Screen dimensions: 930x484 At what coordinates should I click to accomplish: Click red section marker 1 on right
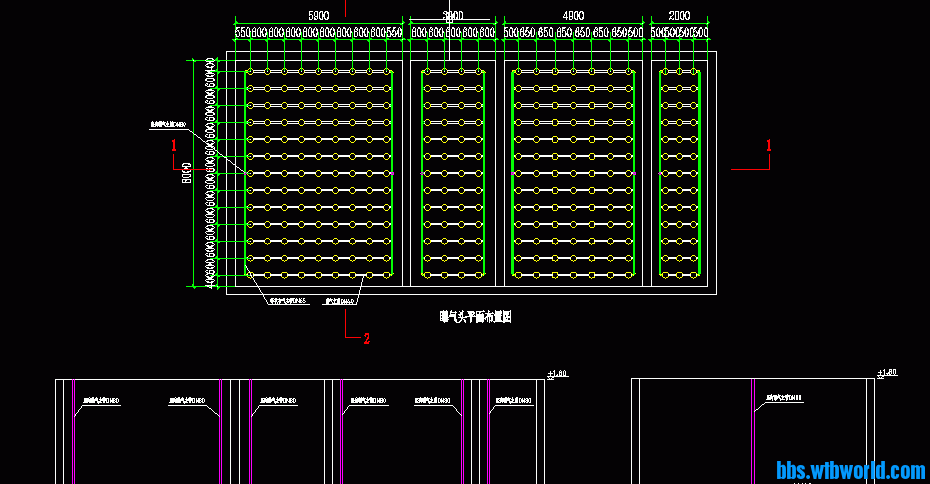tap(768, 145)
